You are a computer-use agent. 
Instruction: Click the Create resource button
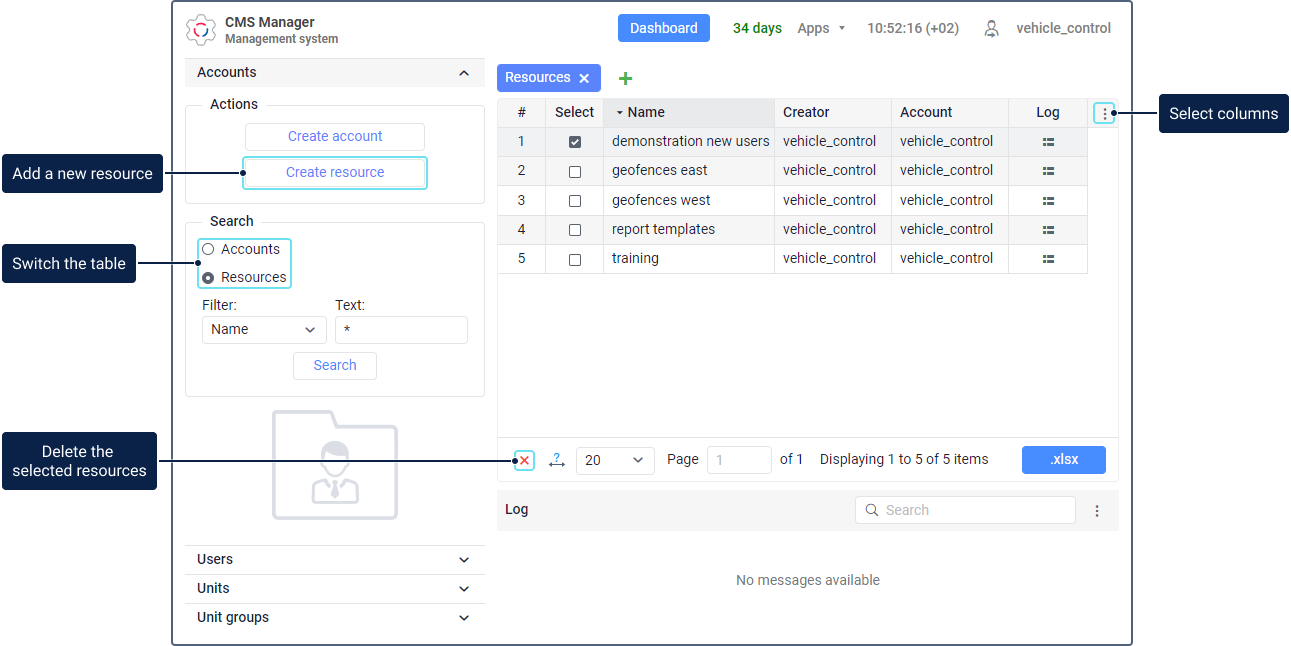(x=335, y=172)
